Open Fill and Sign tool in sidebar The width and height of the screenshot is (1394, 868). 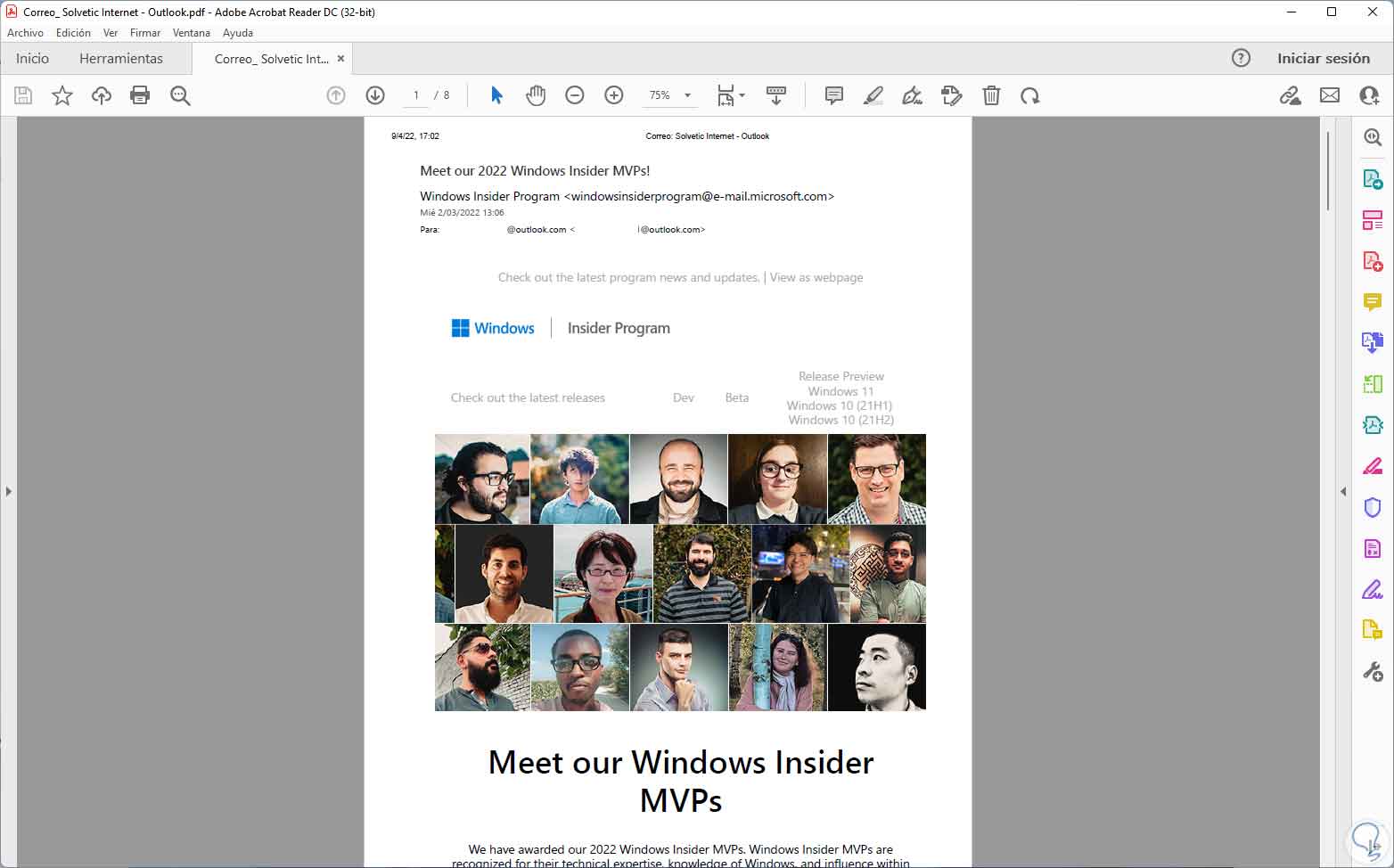coord(1373,589)
